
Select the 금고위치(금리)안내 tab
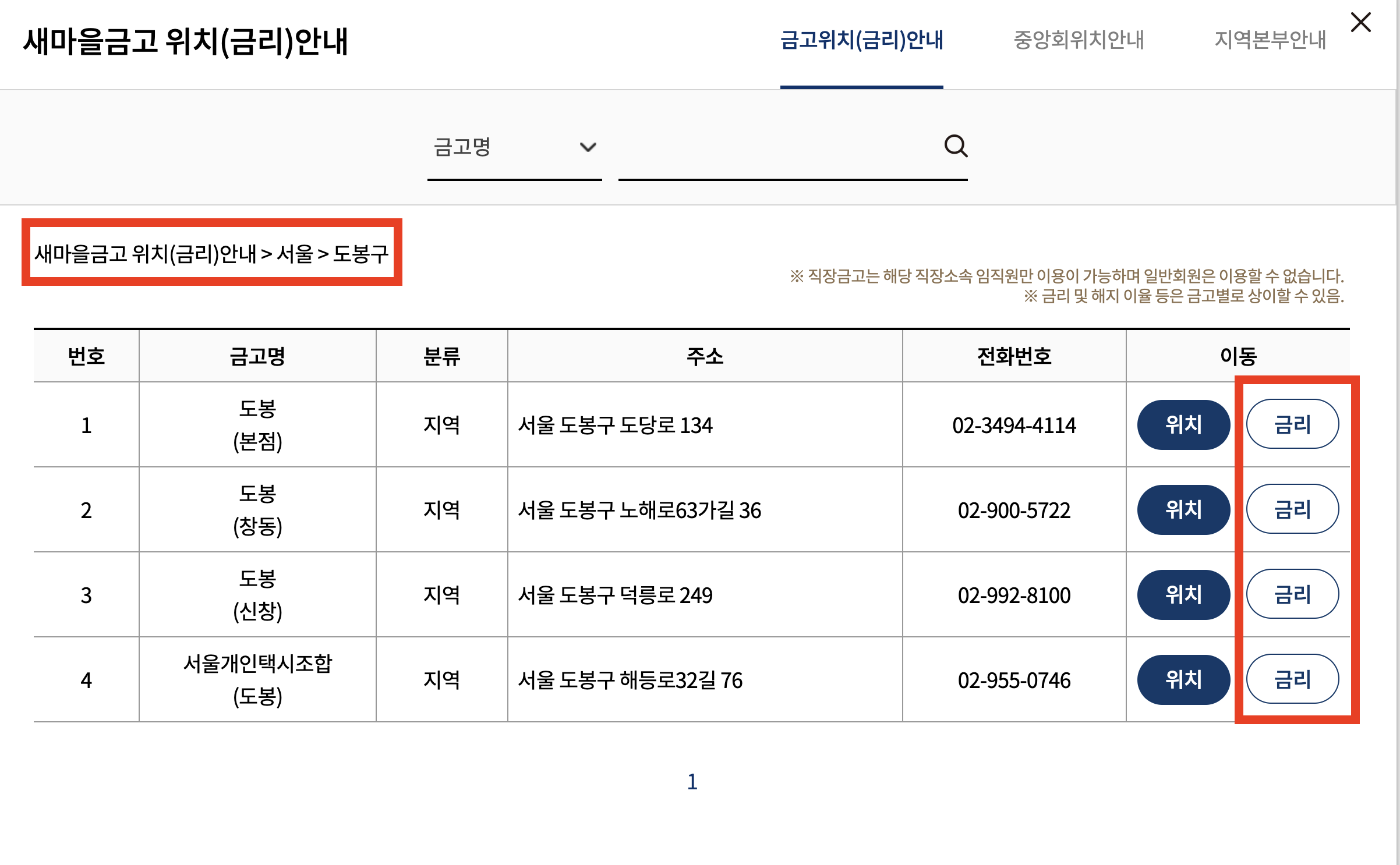861,40
